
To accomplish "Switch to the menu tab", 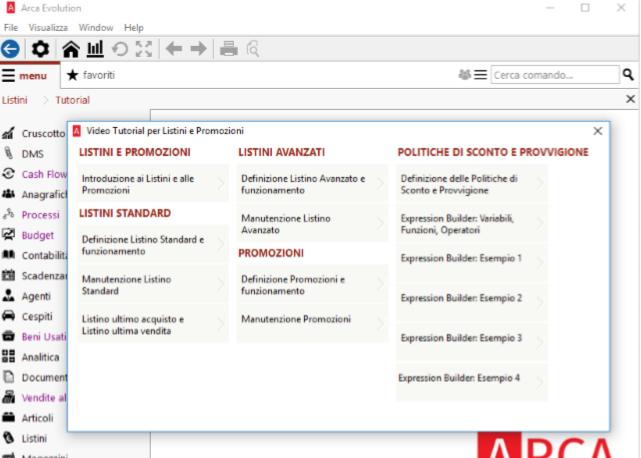I will click(30, 76).
